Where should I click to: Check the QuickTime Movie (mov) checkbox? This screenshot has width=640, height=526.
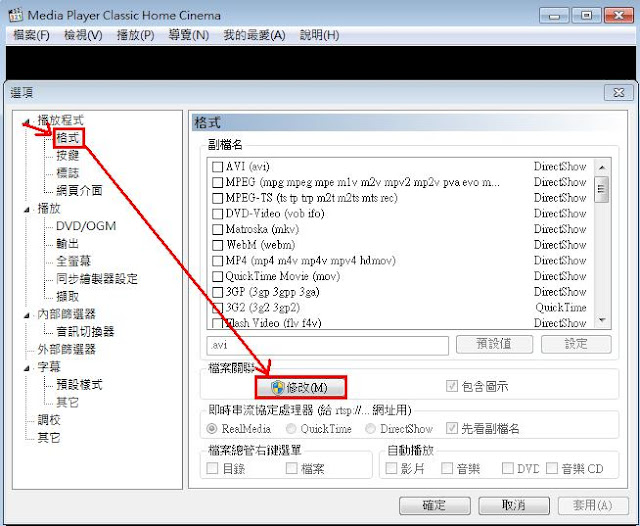(x=218, y=276)
